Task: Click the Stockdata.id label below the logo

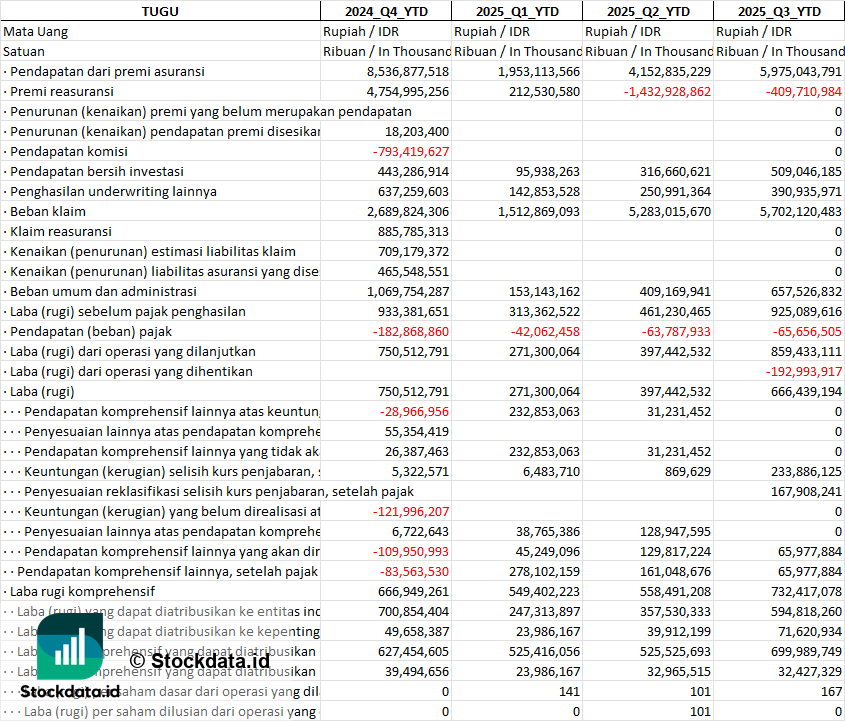Action: tap(70, 691)
